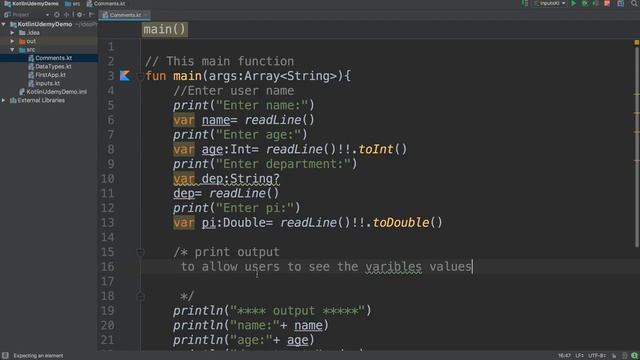The height and width of the screenshot is (360, 640).
Task: Select FirstApp.kt in the project tree
Action: [x=50, y=75]
